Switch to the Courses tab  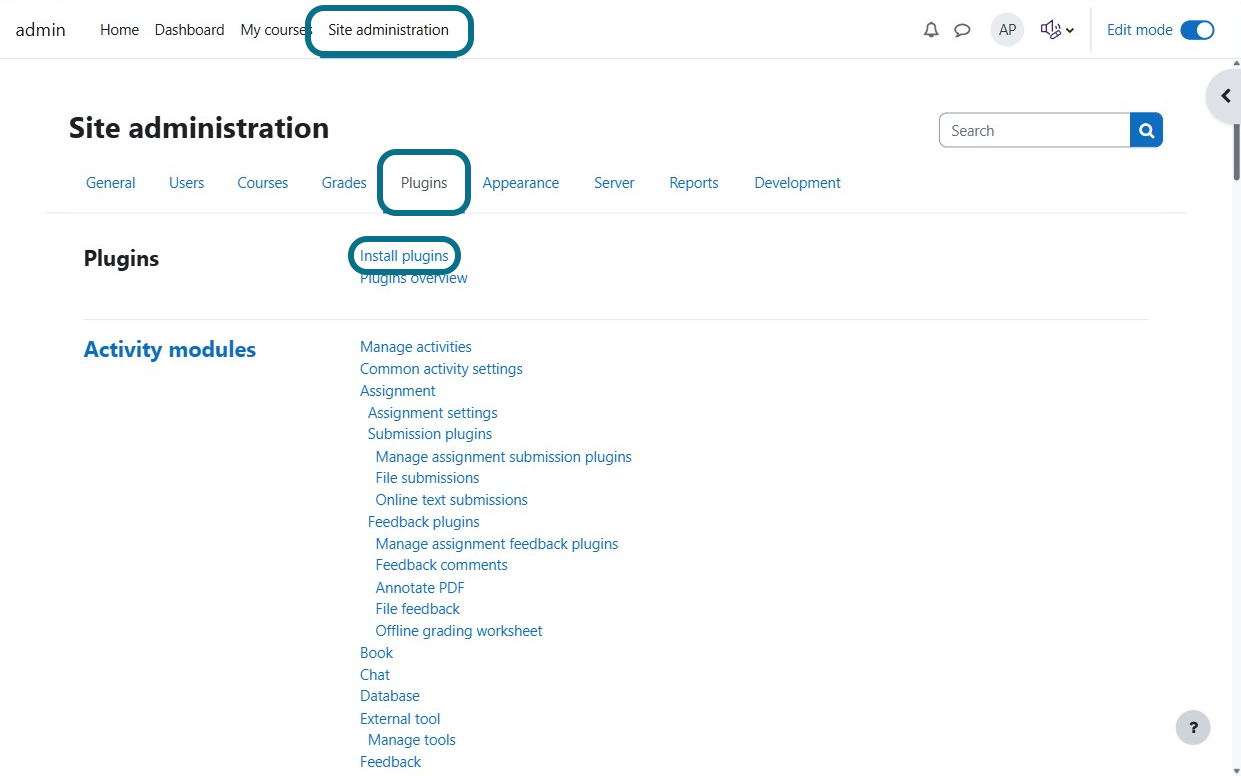coord(262,183)
